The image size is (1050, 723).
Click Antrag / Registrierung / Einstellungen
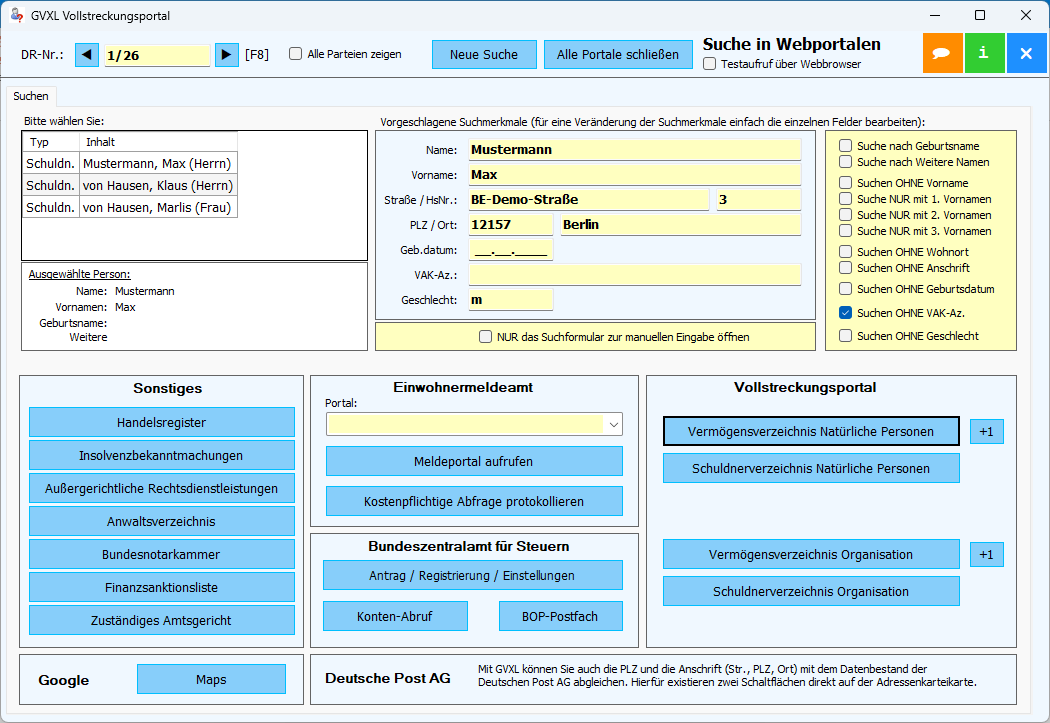click(472, 575)
